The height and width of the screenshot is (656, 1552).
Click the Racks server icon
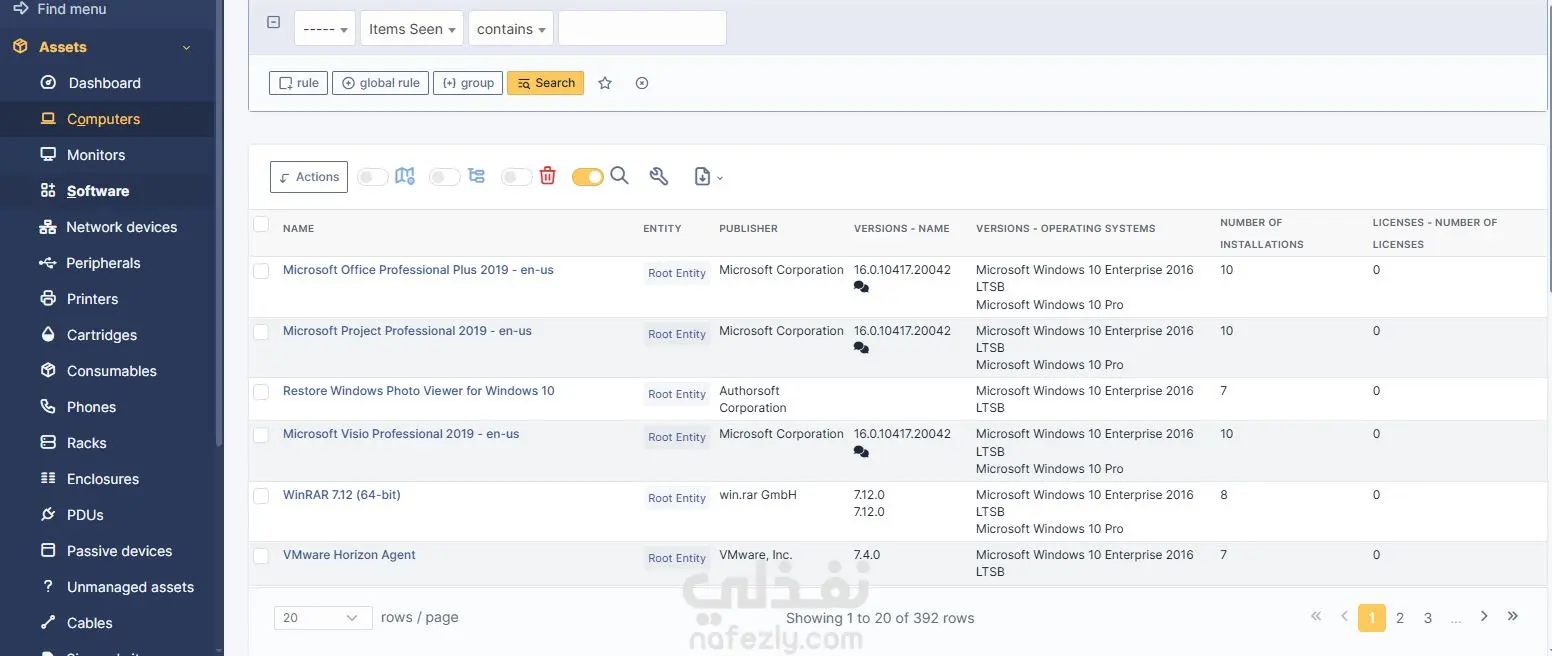(x=48, y=443)
